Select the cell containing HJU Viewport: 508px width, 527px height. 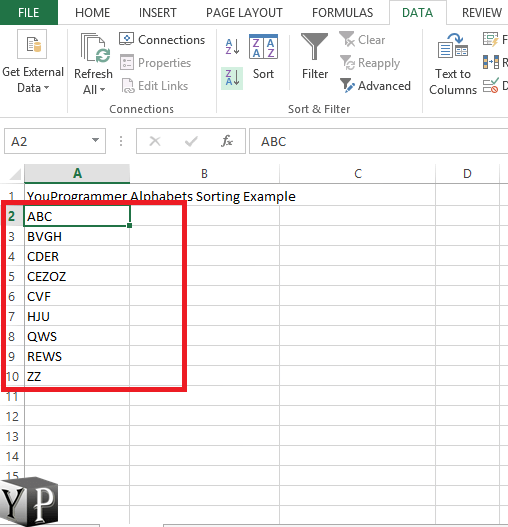[77, 316]
